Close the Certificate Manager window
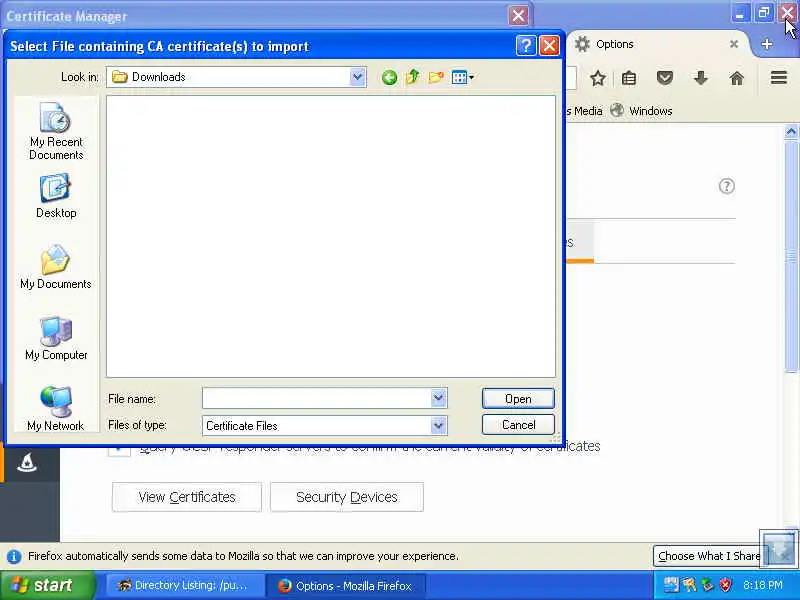This screenshot has width=800, height=600. coord(518,16)
